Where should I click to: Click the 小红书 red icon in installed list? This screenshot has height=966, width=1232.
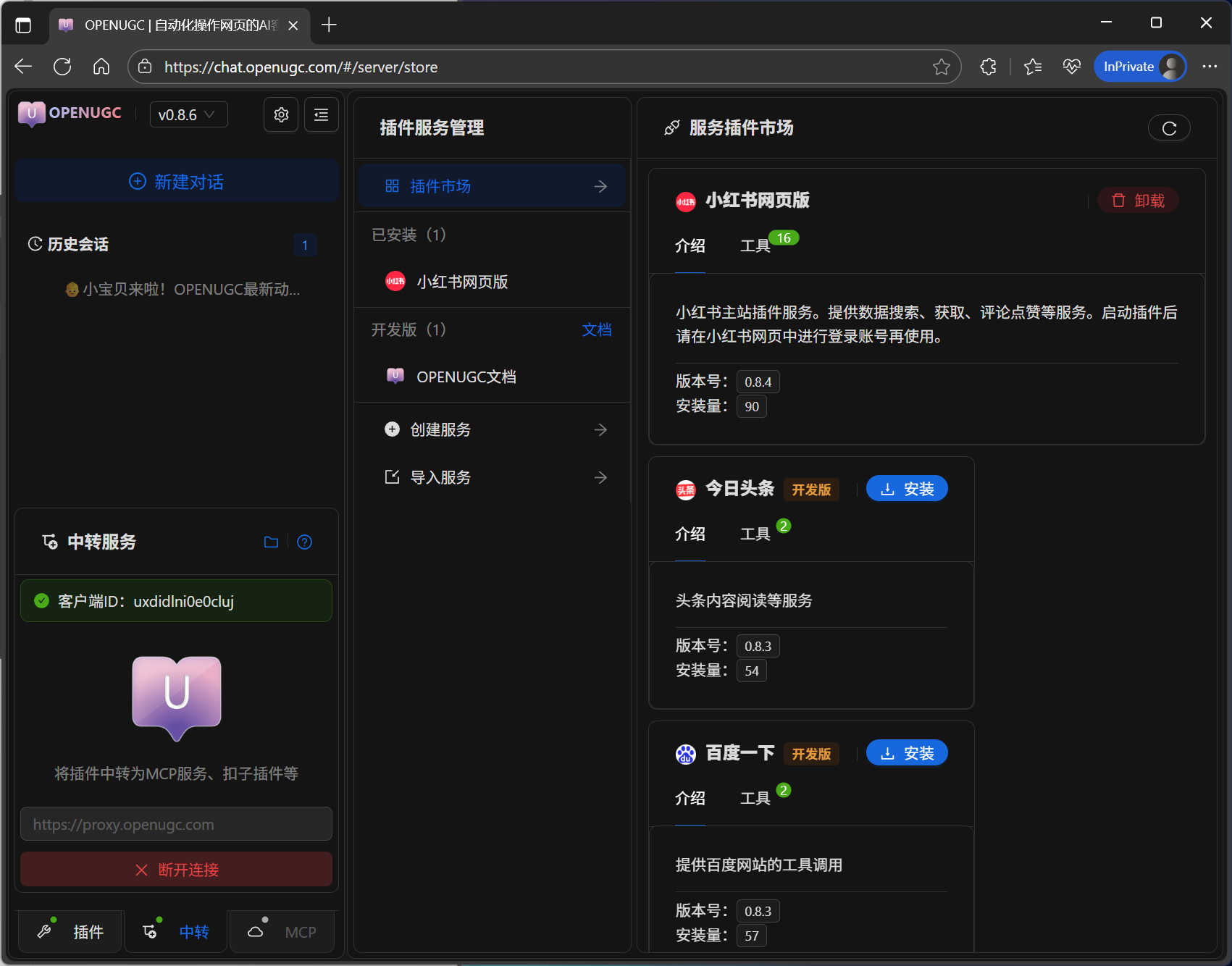coord(395,281)
